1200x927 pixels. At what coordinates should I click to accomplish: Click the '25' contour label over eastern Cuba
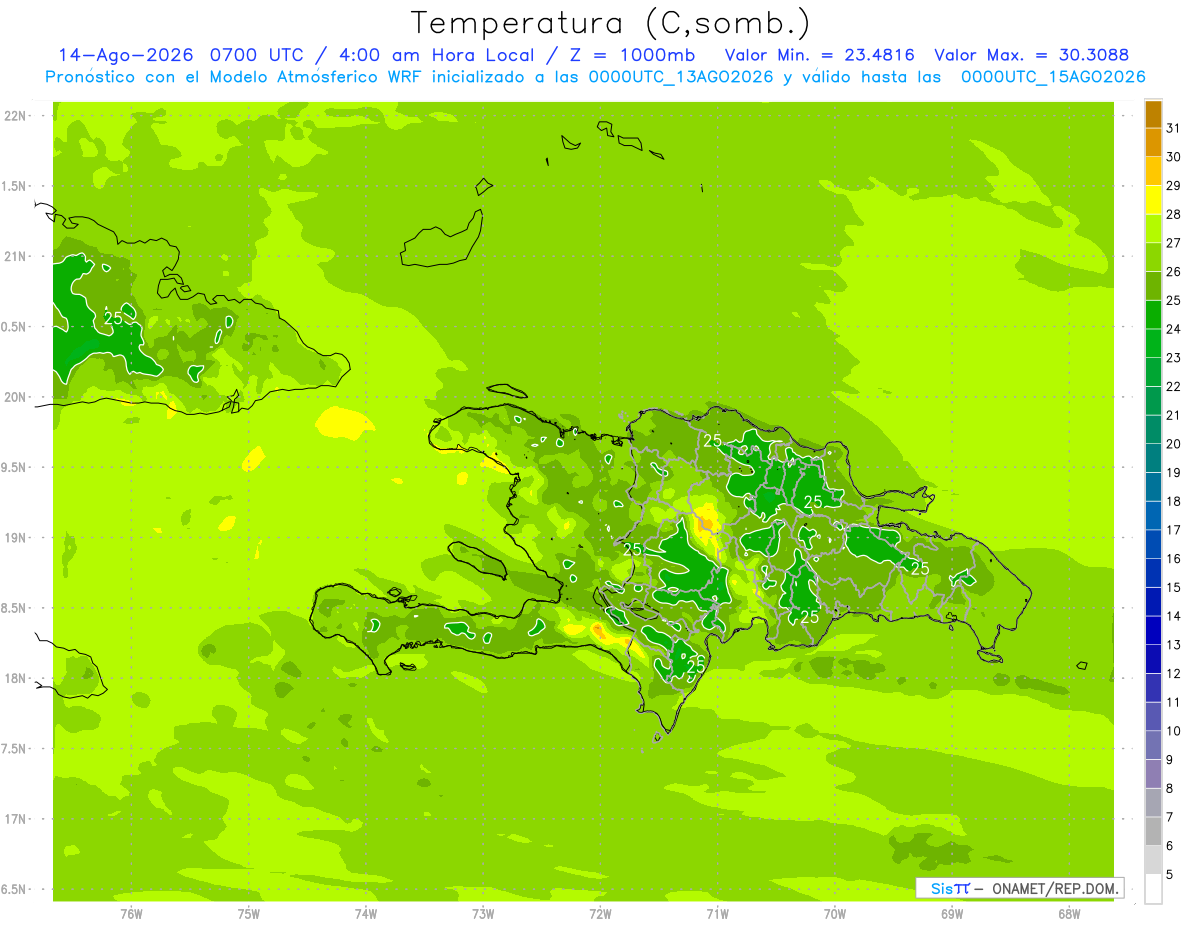pos(113,318)
